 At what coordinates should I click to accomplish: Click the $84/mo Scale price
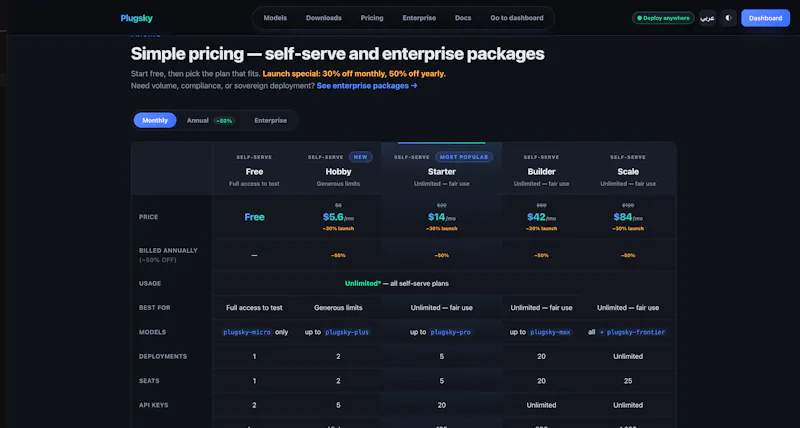point(628,217)
